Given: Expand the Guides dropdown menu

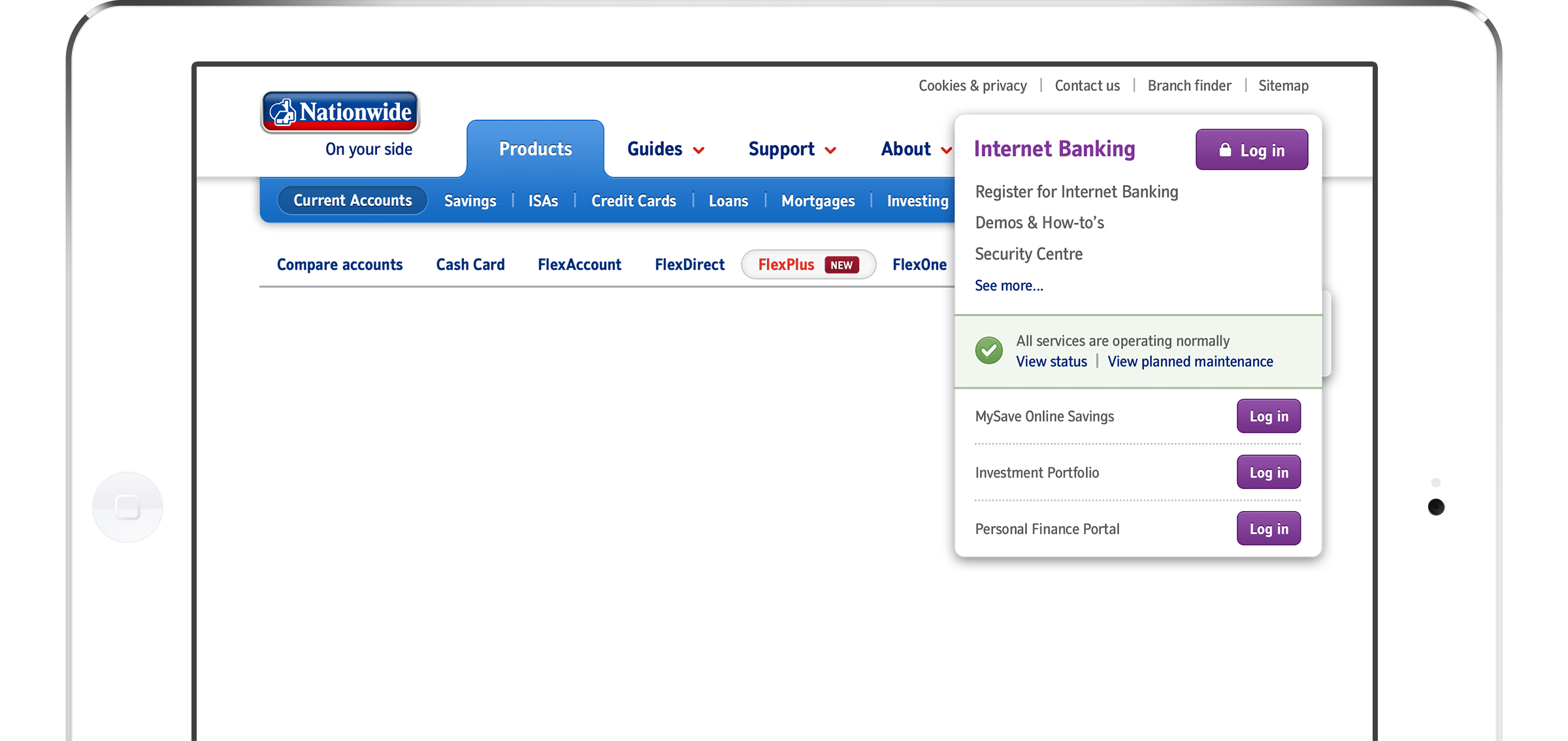Looking at the screenshot, I should pos(665,149).
